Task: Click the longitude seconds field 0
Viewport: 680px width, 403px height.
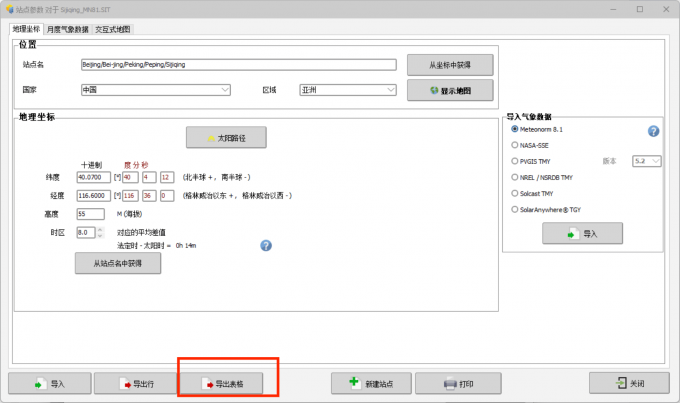Action: 167,196
